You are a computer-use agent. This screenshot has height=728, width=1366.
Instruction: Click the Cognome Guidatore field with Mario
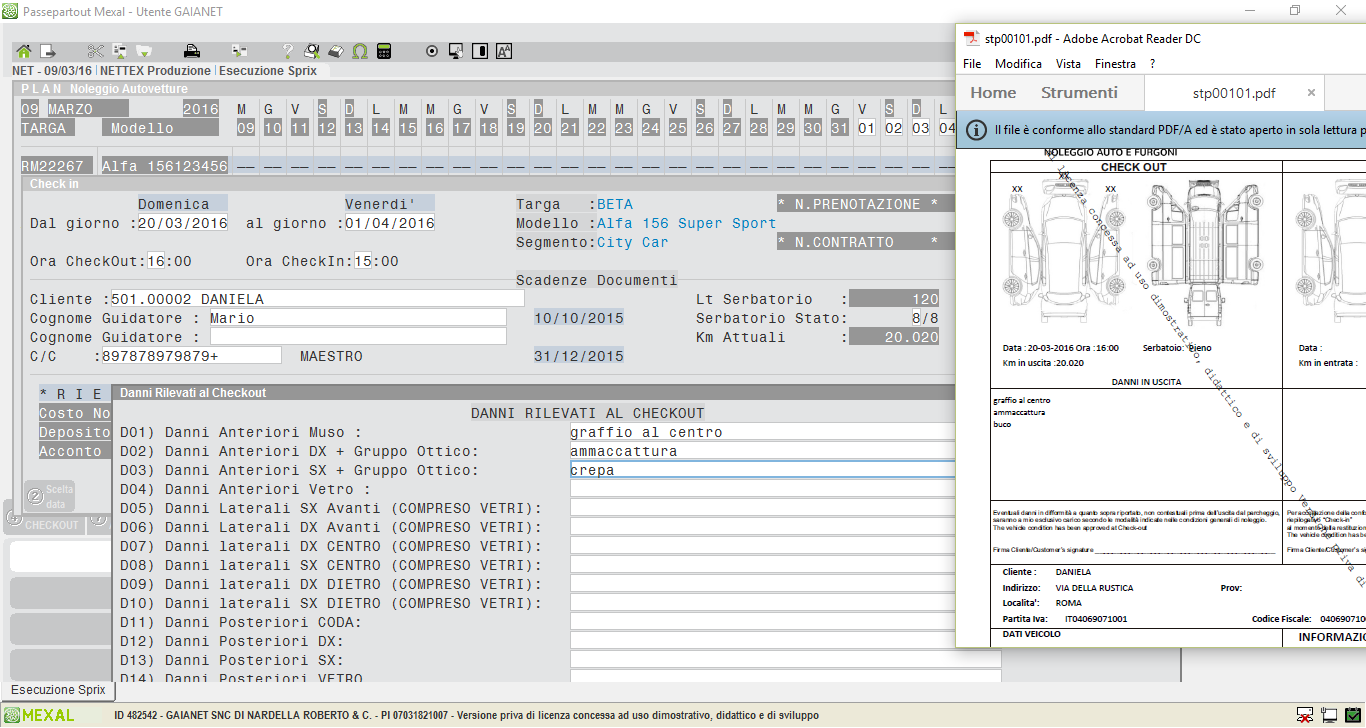click(358, 318)
